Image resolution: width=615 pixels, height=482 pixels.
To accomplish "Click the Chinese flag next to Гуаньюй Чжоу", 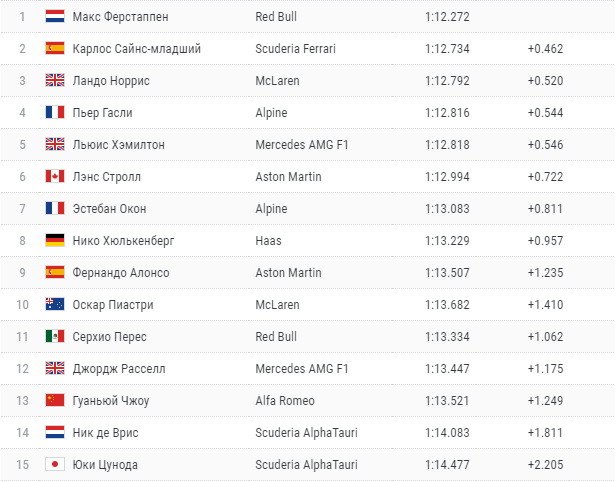I will 55,400.
